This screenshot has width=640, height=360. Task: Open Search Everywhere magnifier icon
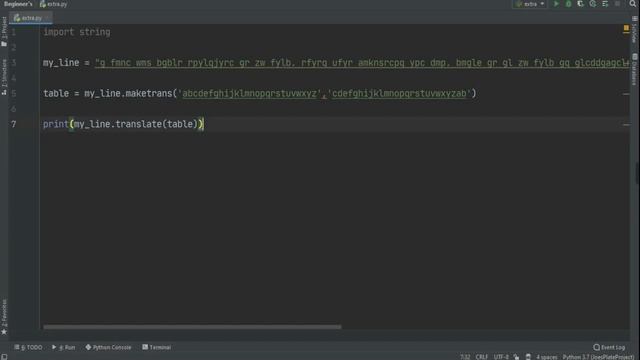(x=633, y=4)
